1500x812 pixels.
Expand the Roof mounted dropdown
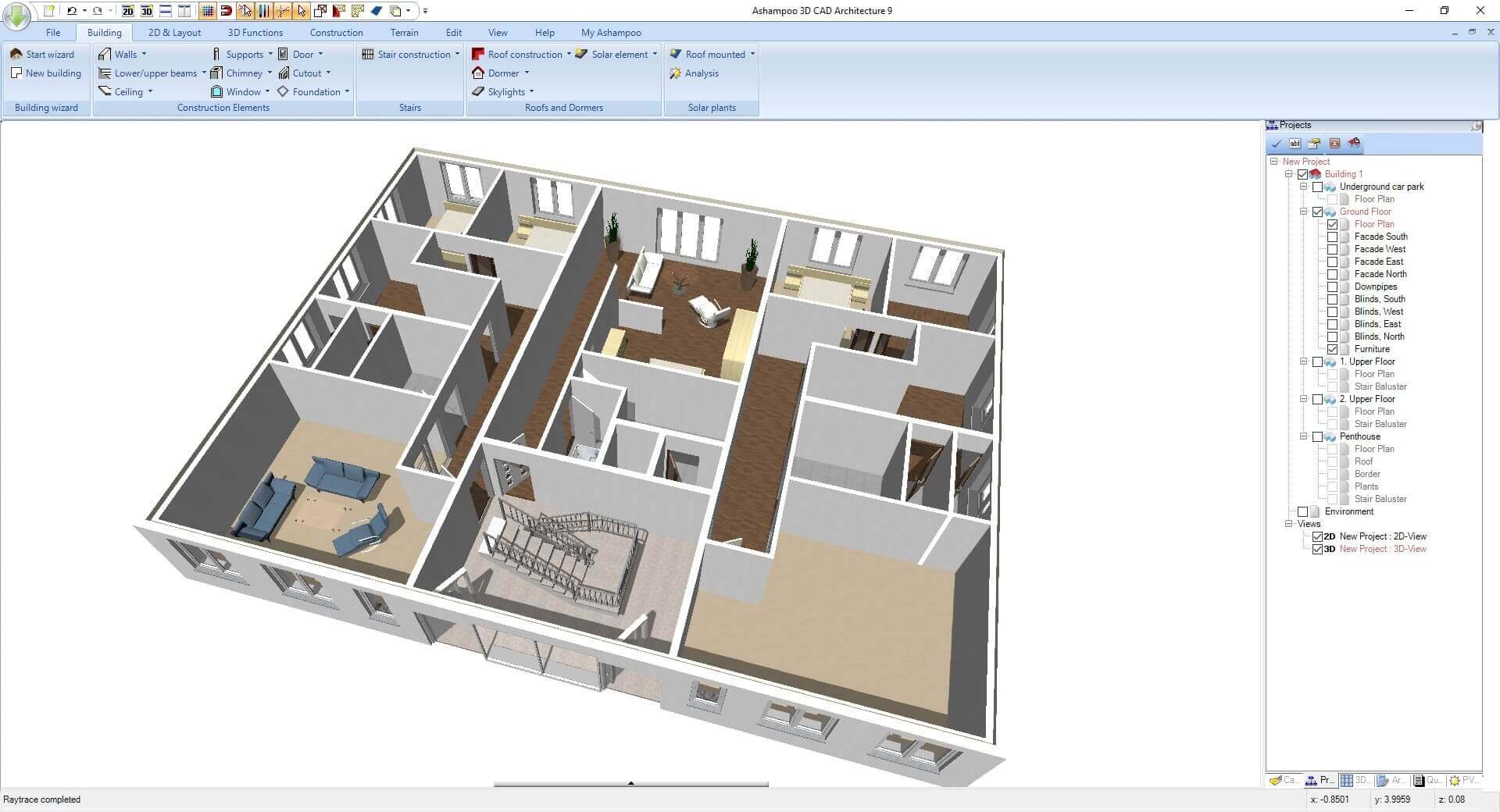tap(752, 54)
